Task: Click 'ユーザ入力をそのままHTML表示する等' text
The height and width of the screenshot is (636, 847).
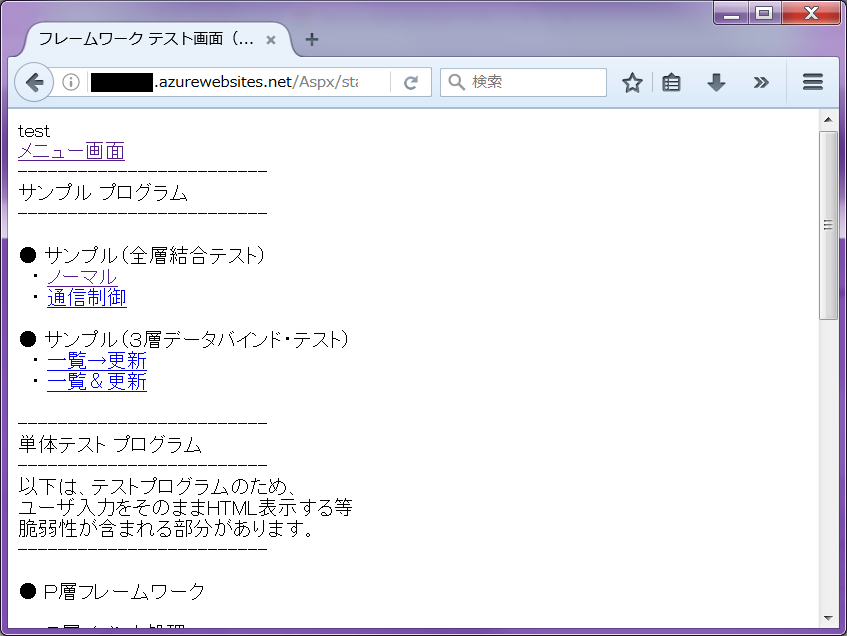Action: [x=185, y=507]
